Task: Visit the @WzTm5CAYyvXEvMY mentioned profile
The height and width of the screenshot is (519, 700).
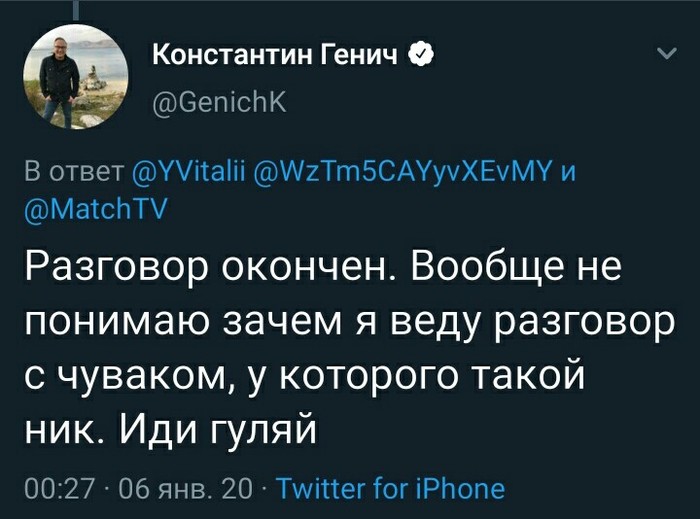Action: tap(406, 173)
